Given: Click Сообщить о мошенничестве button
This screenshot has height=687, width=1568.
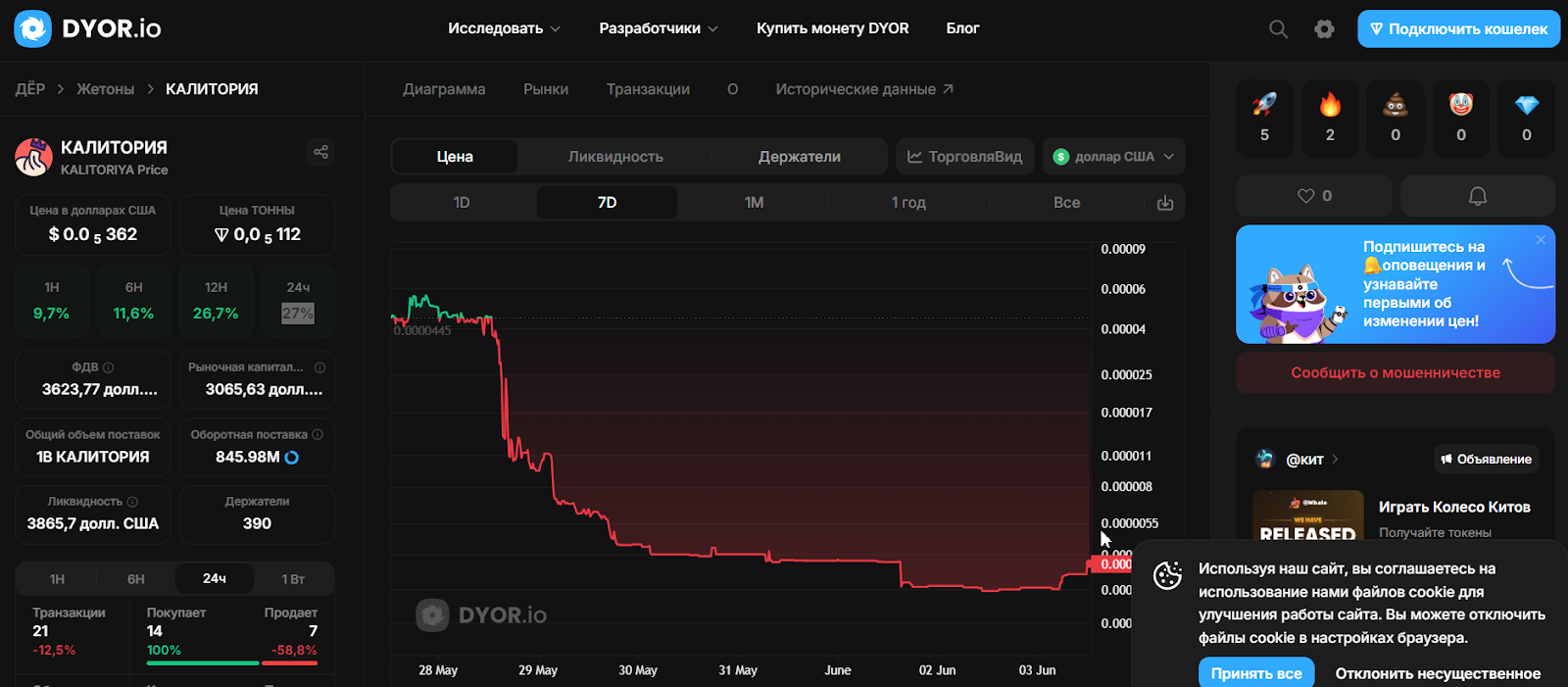Looking at the screenshot, I should [1396, 373].
